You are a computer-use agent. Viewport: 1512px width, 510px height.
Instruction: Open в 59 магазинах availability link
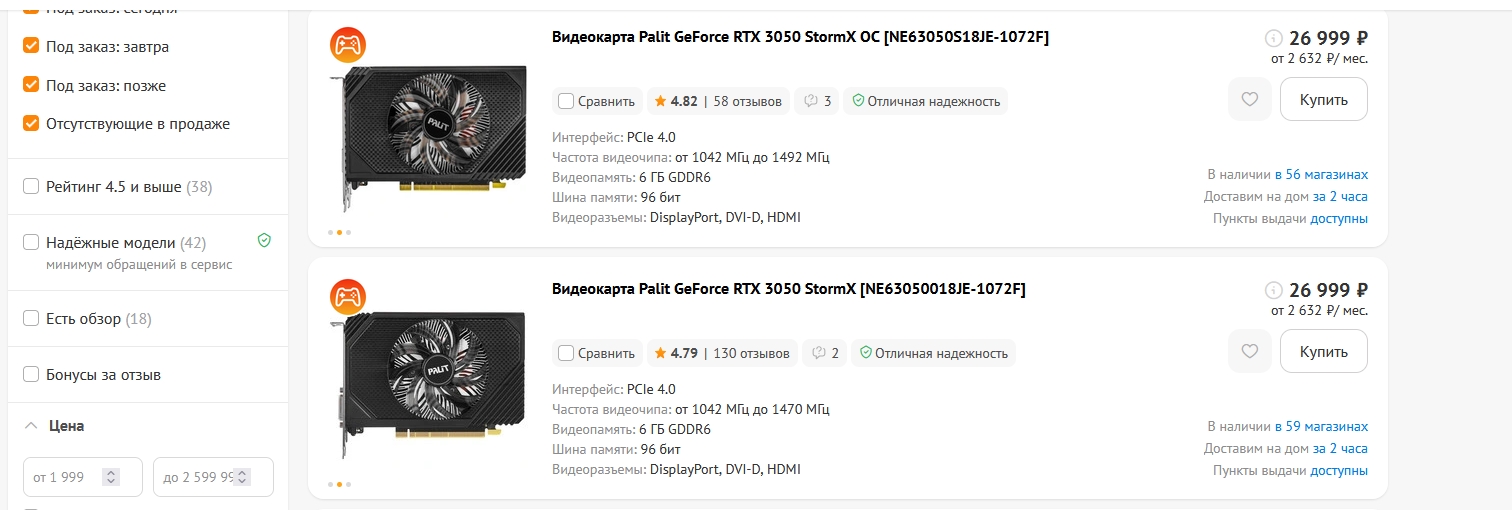[x=1321, y=426]
